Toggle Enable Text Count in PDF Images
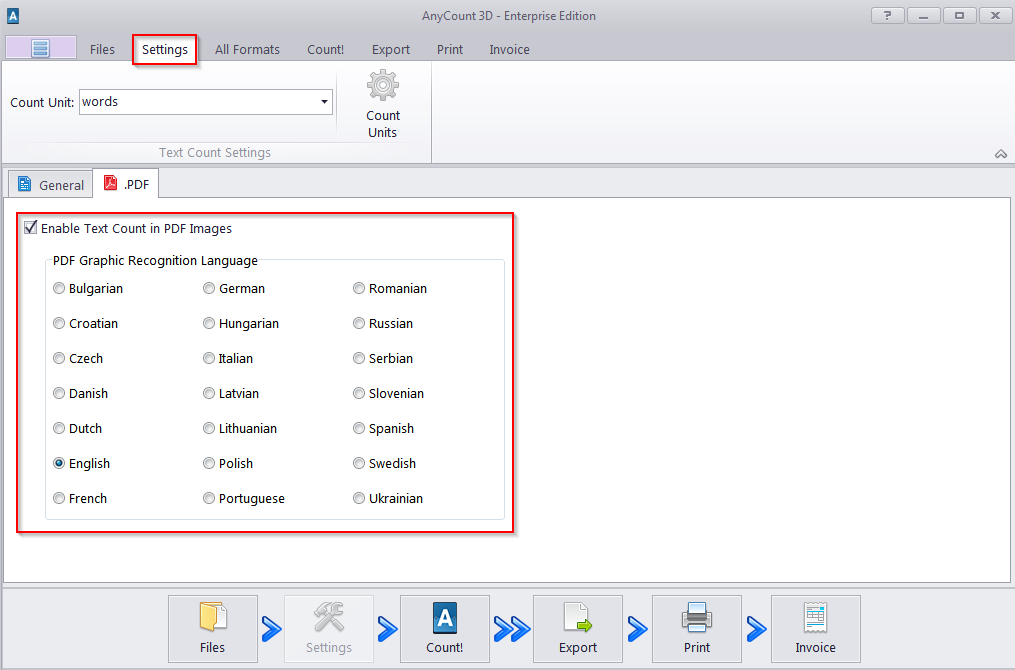Image resolution: width=1015 pixels, height=670 pixels. pyautogui.click(x=128, y=228)
